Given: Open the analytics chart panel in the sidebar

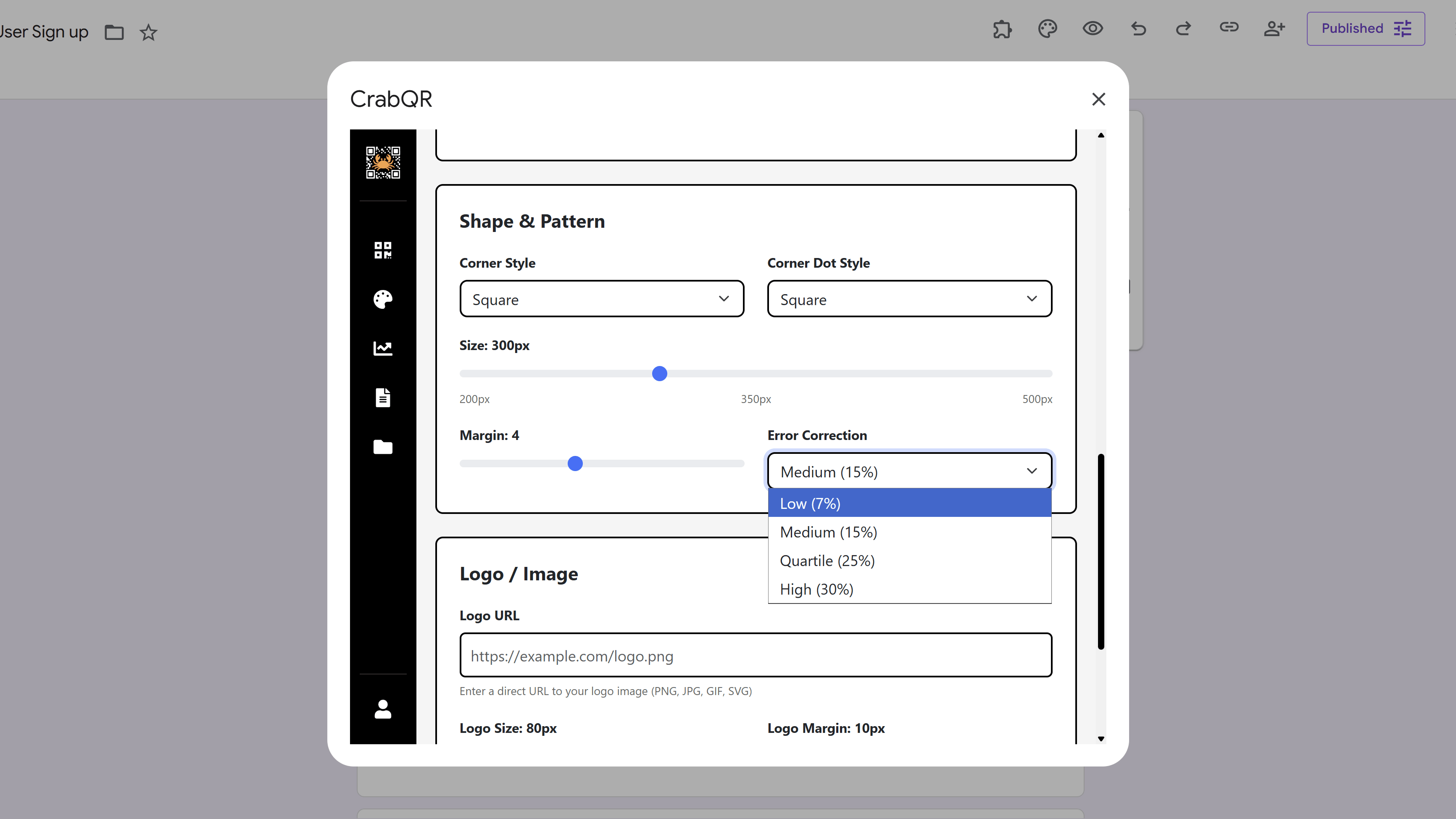Looking at the screenshot, I should pyautogui.click(x=383, y=348).
